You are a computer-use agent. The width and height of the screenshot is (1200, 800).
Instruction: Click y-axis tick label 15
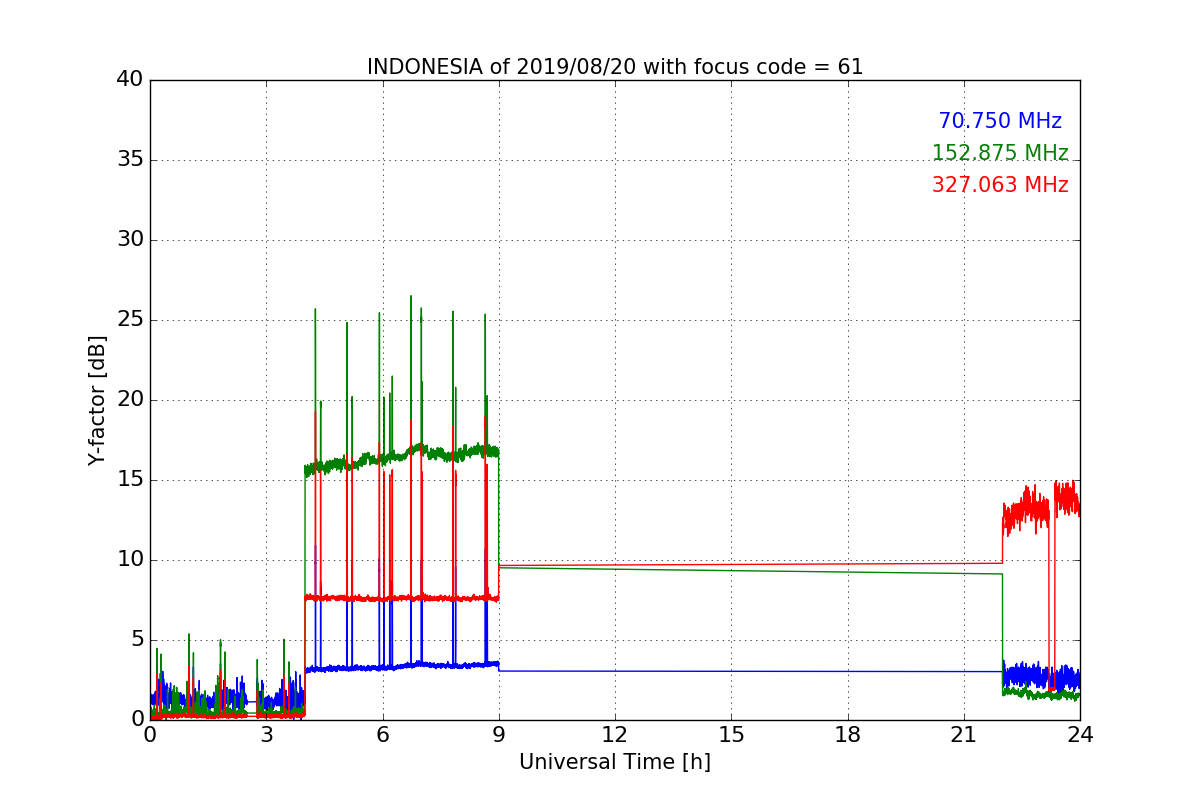[x=130, y=480]
